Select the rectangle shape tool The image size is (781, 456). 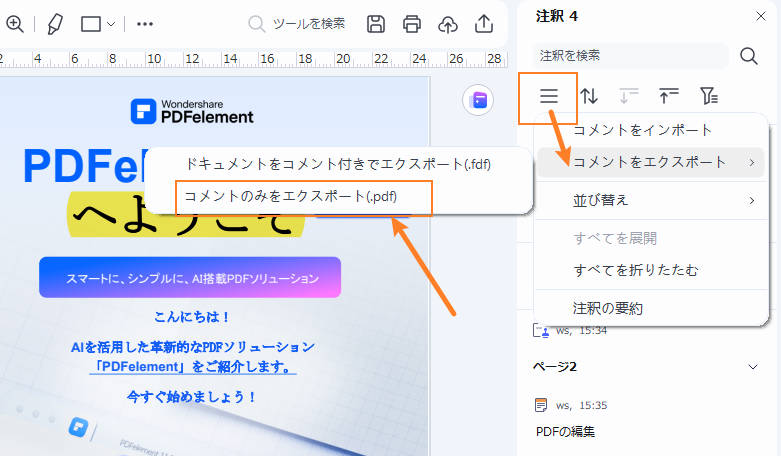click(91, 24)
